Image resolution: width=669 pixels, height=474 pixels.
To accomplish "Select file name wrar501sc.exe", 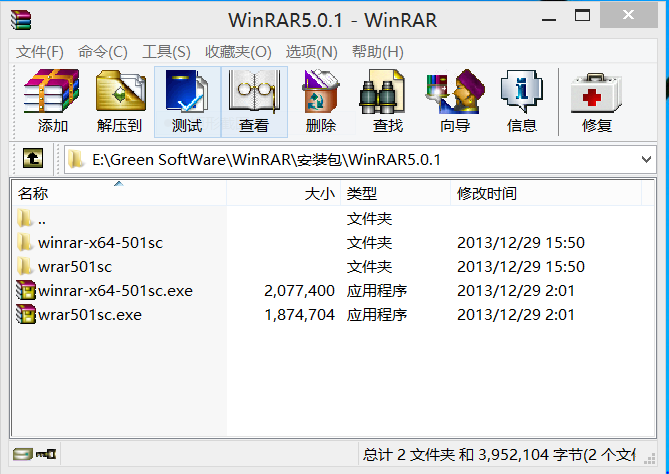I will point(90,315).
